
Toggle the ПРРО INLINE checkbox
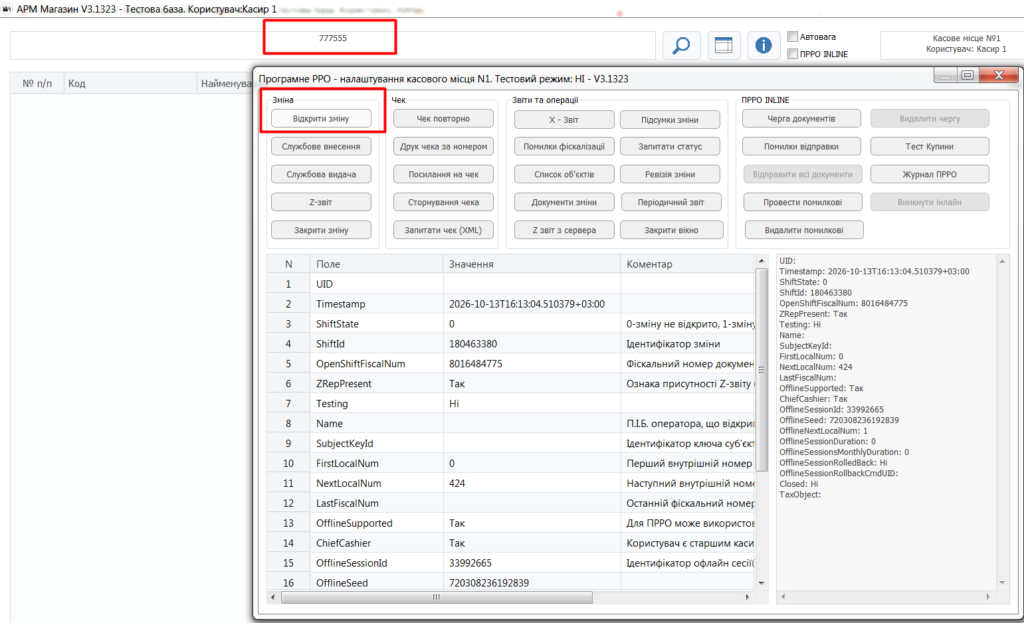click(793, 54)
